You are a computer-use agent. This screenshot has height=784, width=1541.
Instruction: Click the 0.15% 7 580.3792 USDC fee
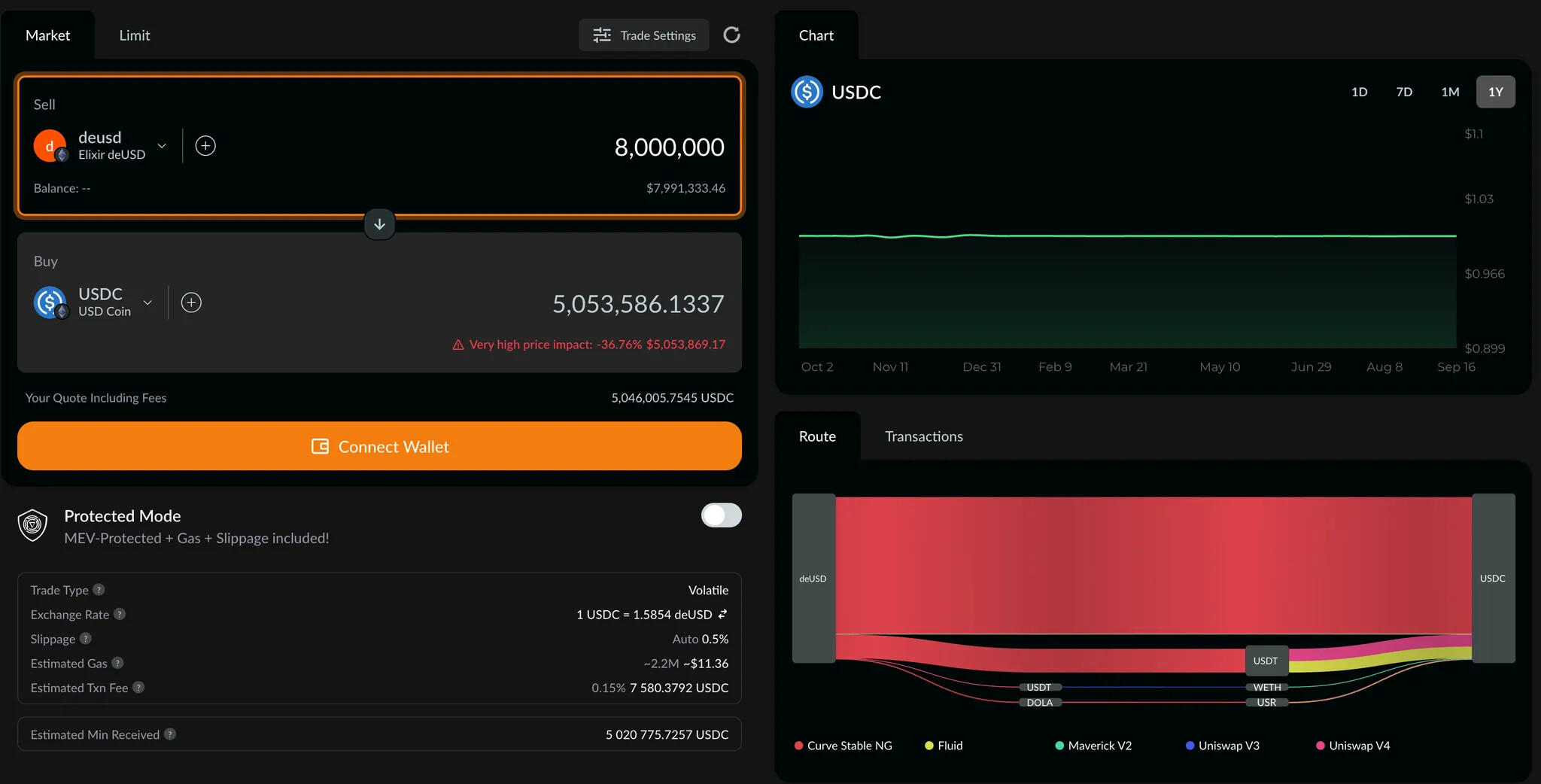660,688
